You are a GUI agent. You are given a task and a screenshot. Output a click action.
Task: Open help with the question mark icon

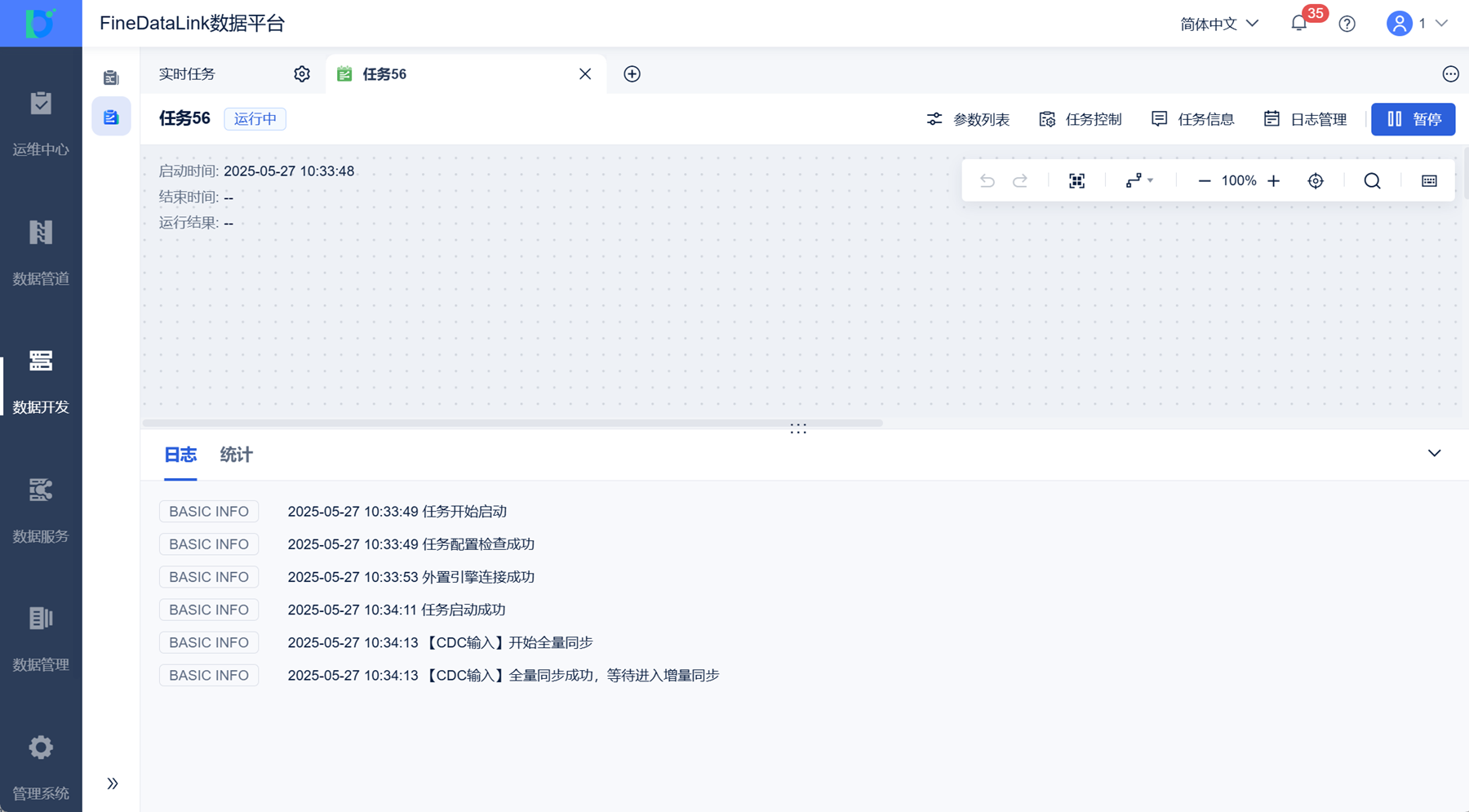pyautogui.click(x=1347, y=24)
